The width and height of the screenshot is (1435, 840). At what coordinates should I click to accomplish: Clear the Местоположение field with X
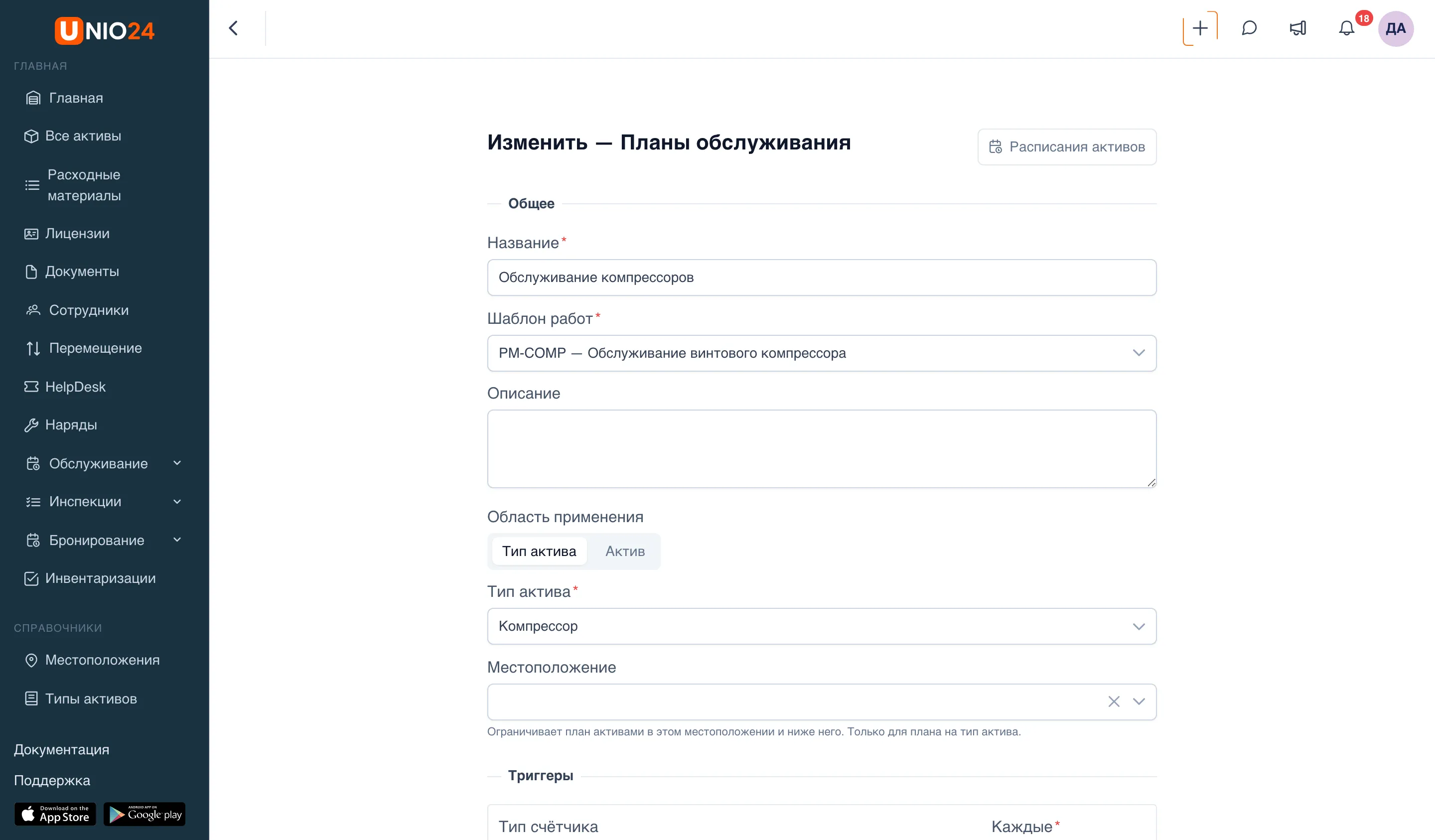(x=1114, y=701)
